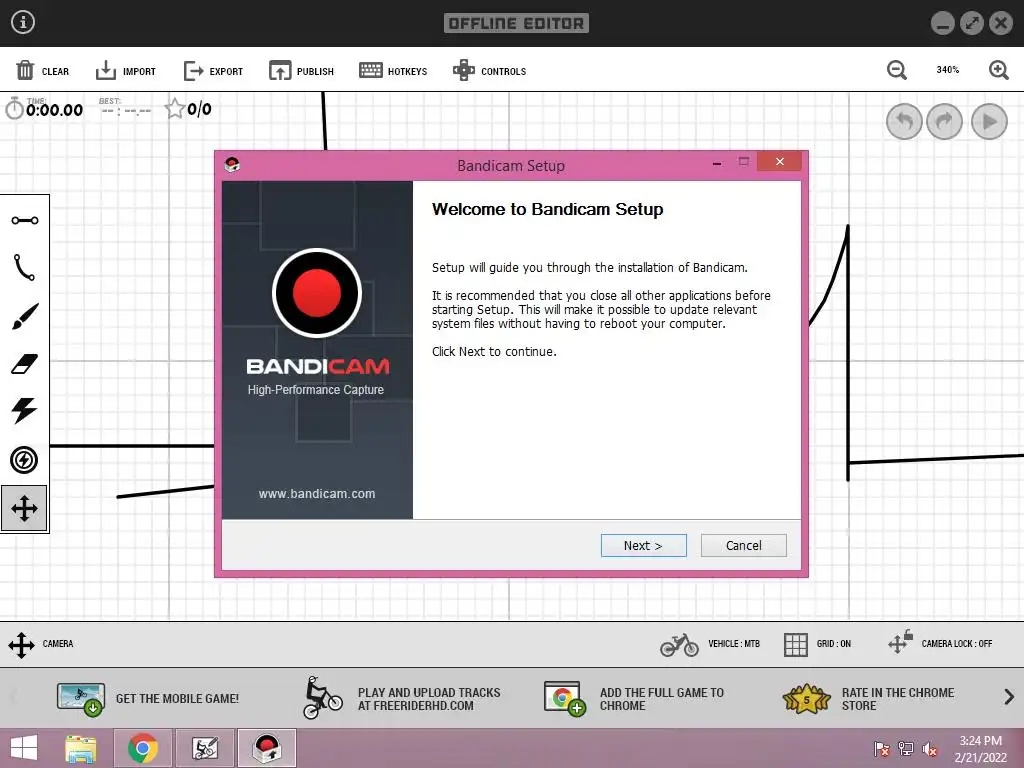Open the info icon in the title bar
The width and height of the screenshot is (1024, 768).
click(x=23, y=22)
